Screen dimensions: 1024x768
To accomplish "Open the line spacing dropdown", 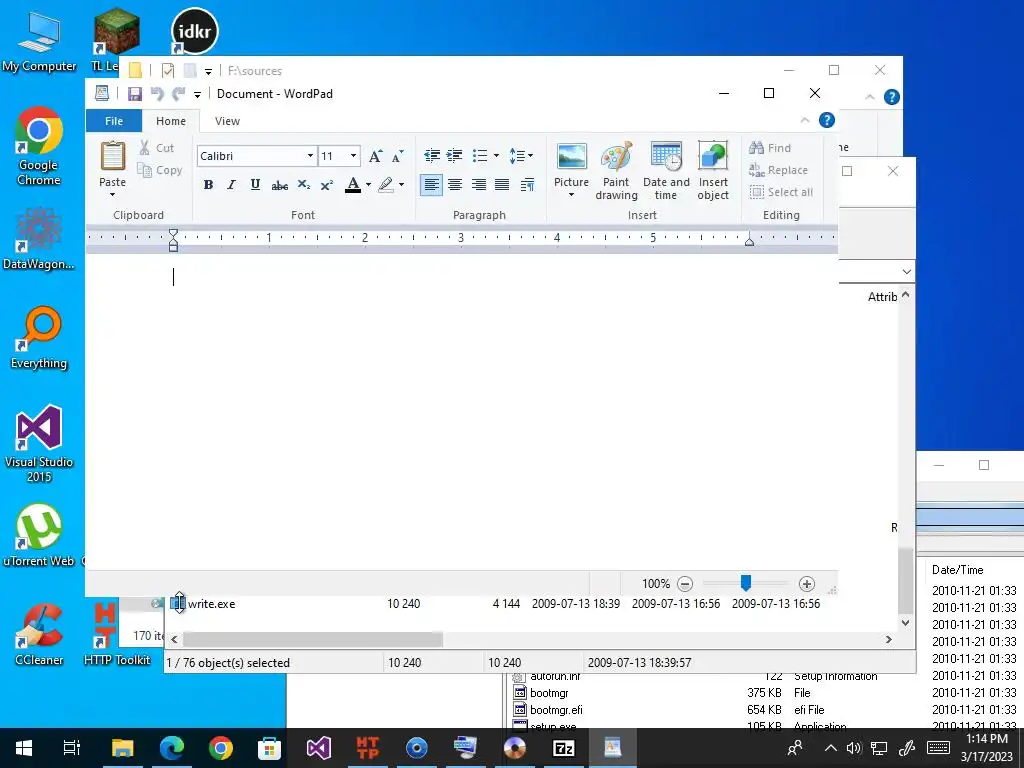I will click(x=520, y=155).
